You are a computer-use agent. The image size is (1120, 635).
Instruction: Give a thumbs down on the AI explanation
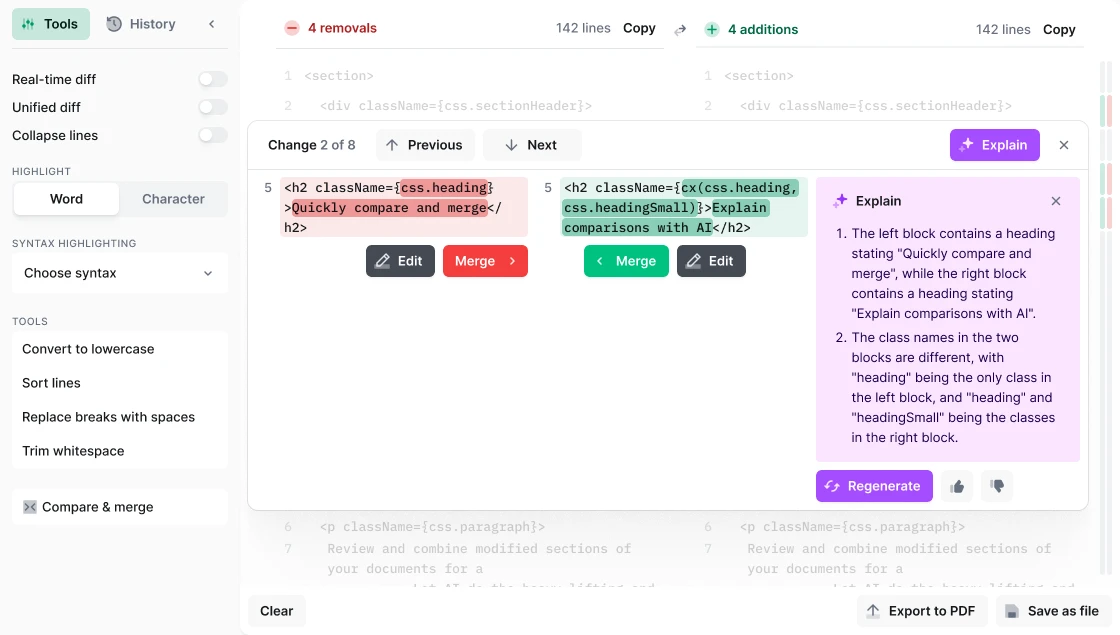(x=997, y=485)
